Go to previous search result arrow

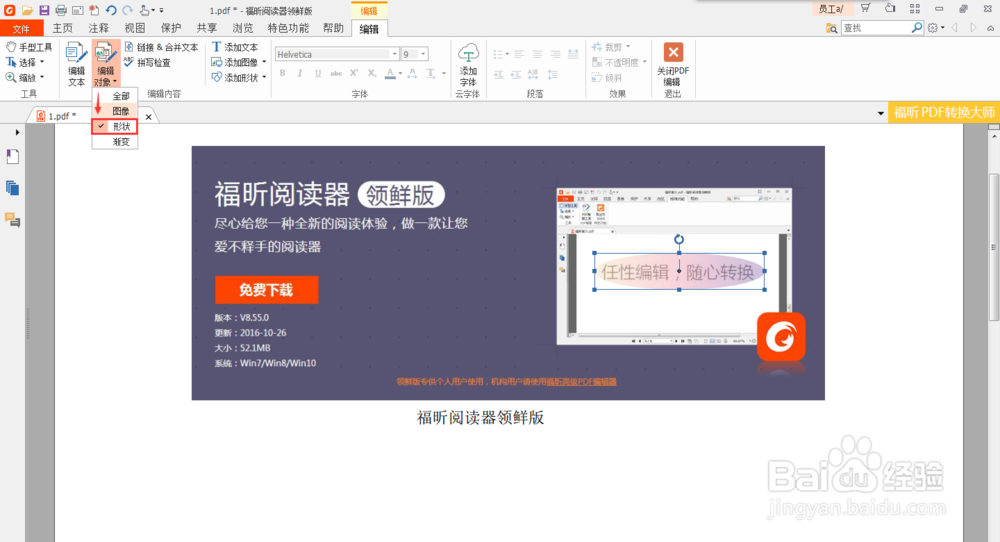[x=955, y=27]
